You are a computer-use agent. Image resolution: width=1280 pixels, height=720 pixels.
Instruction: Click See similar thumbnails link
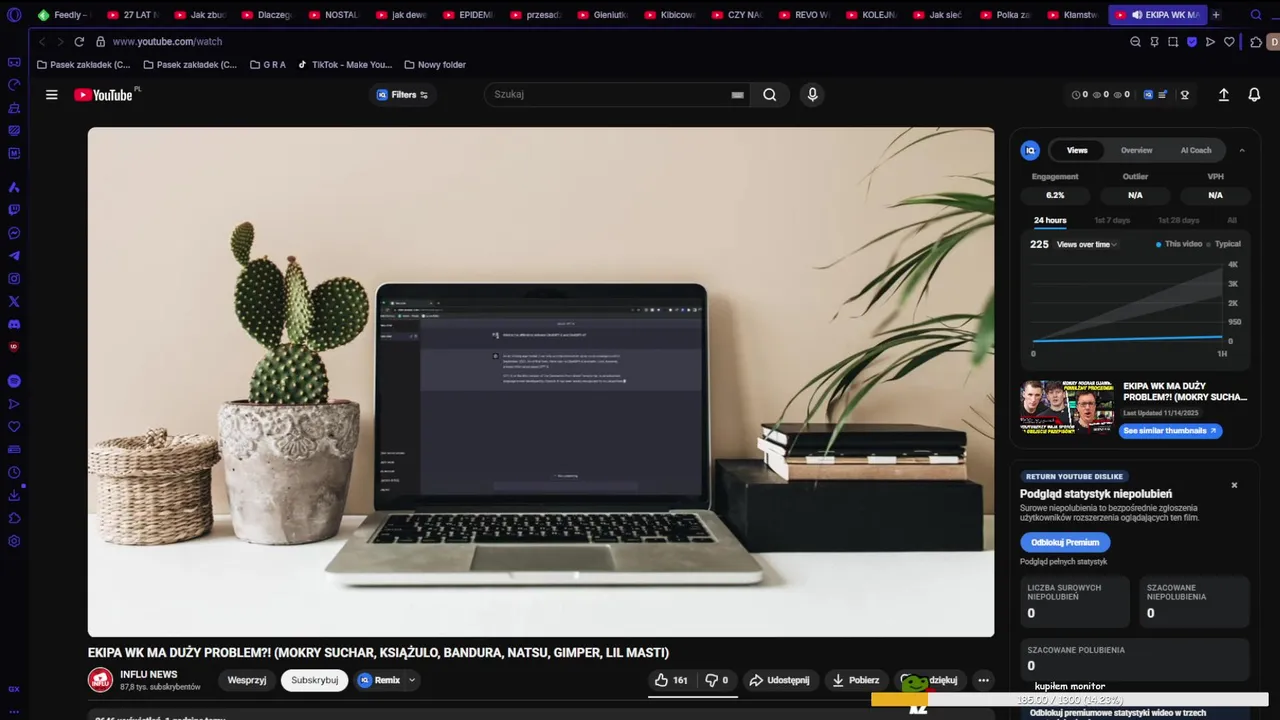[1170, 431]
